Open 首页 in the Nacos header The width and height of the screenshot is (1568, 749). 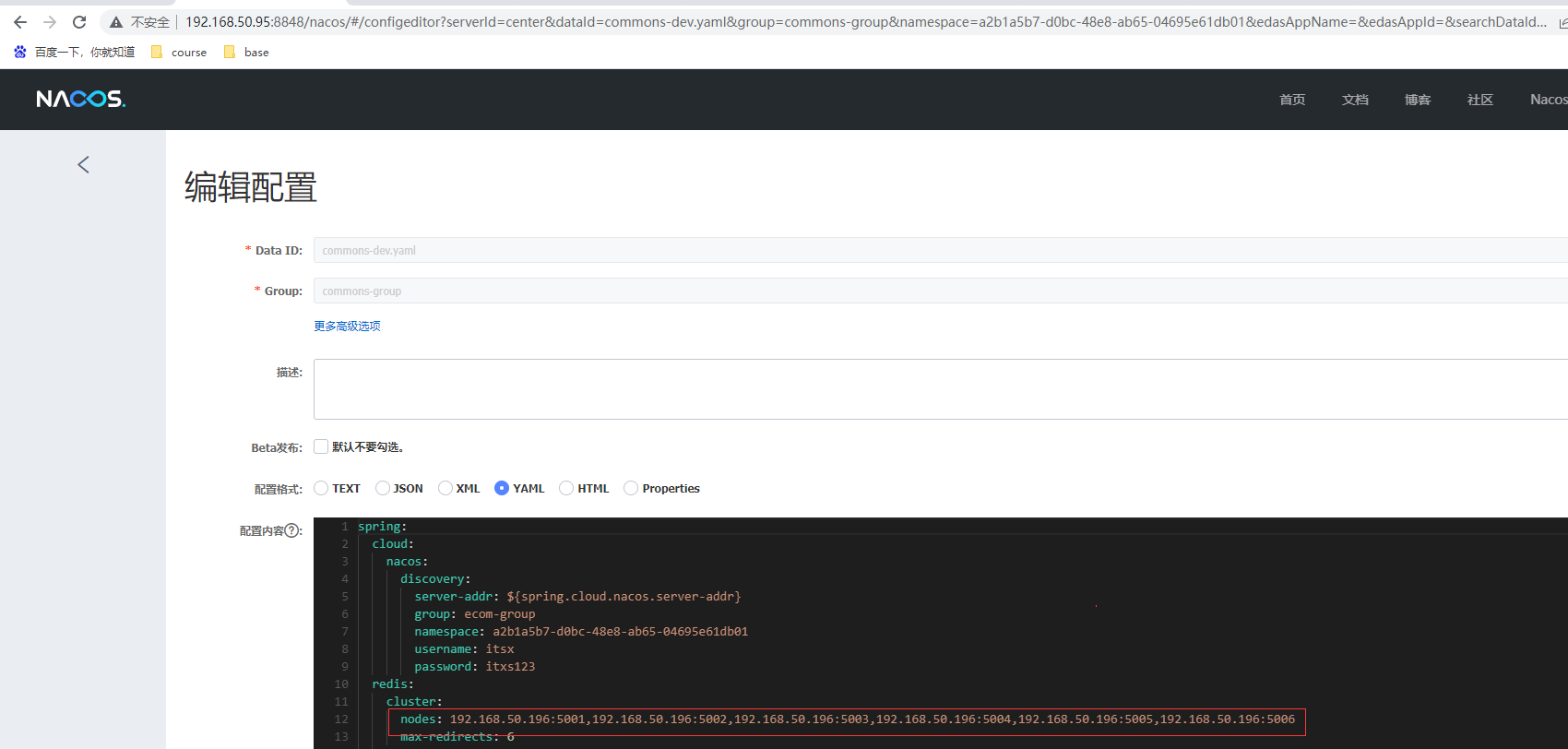(x=1292, y=100)
